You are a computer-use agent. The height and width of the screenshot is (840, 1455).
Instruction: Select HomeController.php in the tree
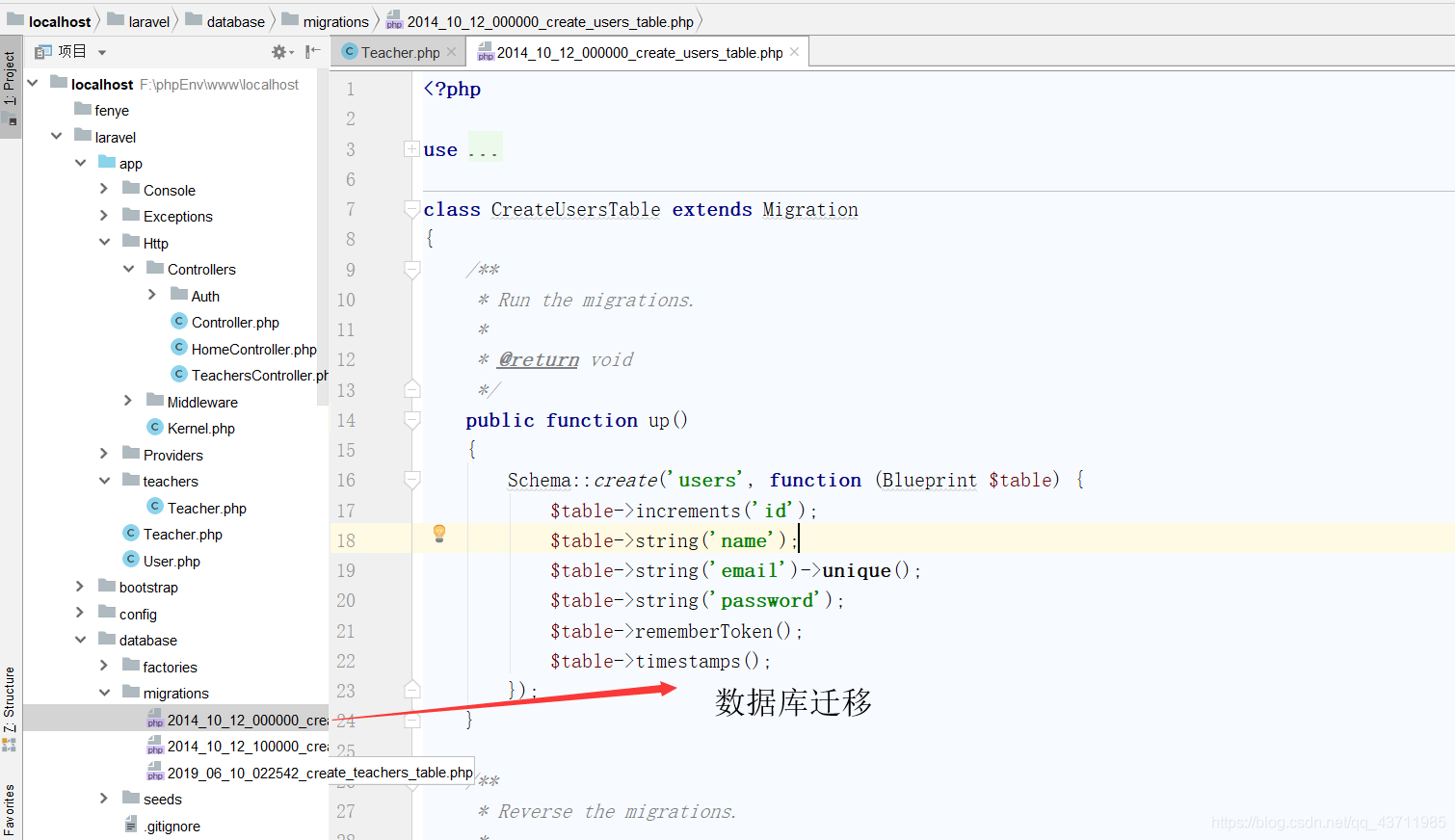coord(253,349)
